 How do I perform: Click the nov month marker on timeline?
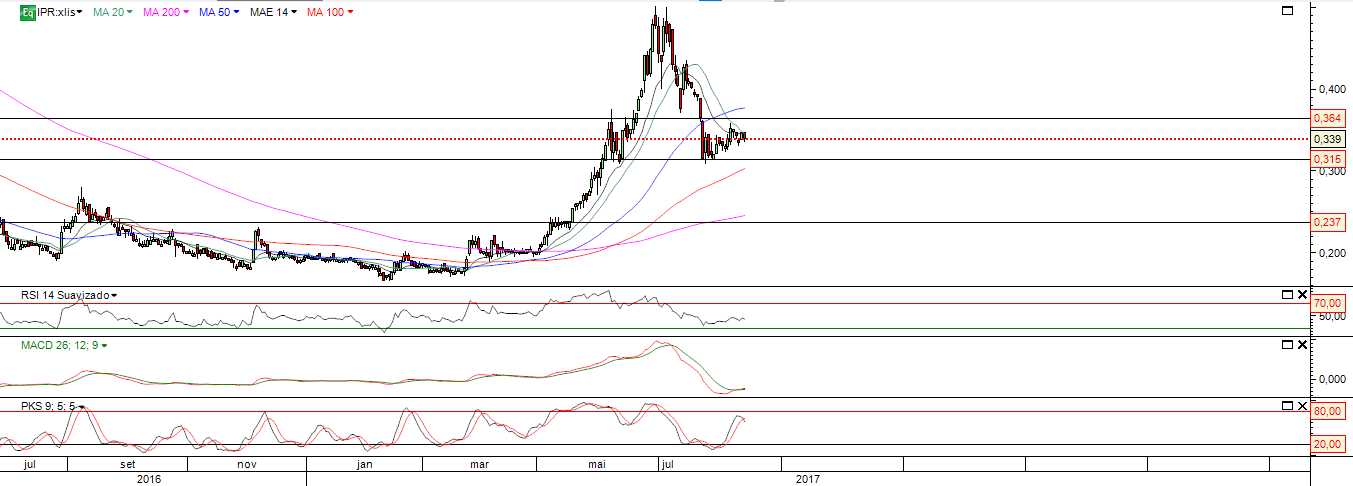(247, 465)
